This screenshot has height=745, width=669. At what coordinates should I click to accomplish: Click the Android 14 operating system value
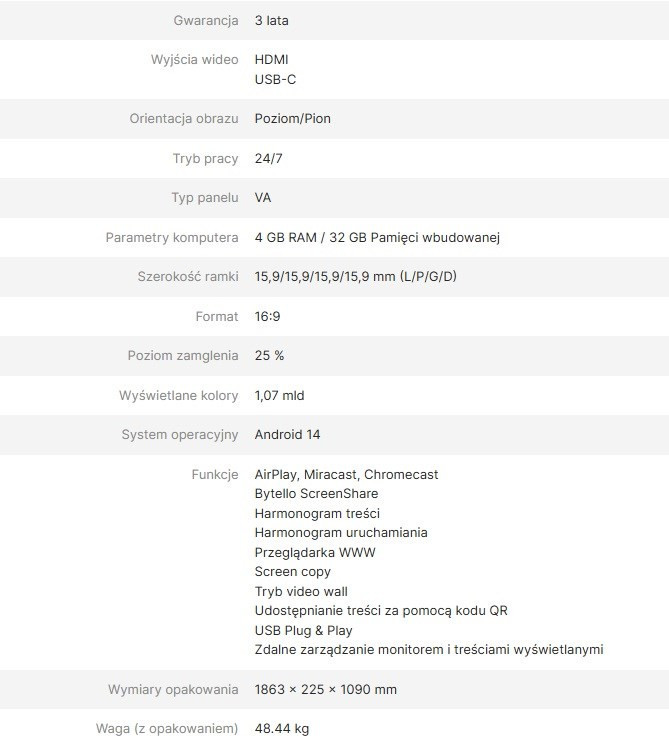pos(287,435)
